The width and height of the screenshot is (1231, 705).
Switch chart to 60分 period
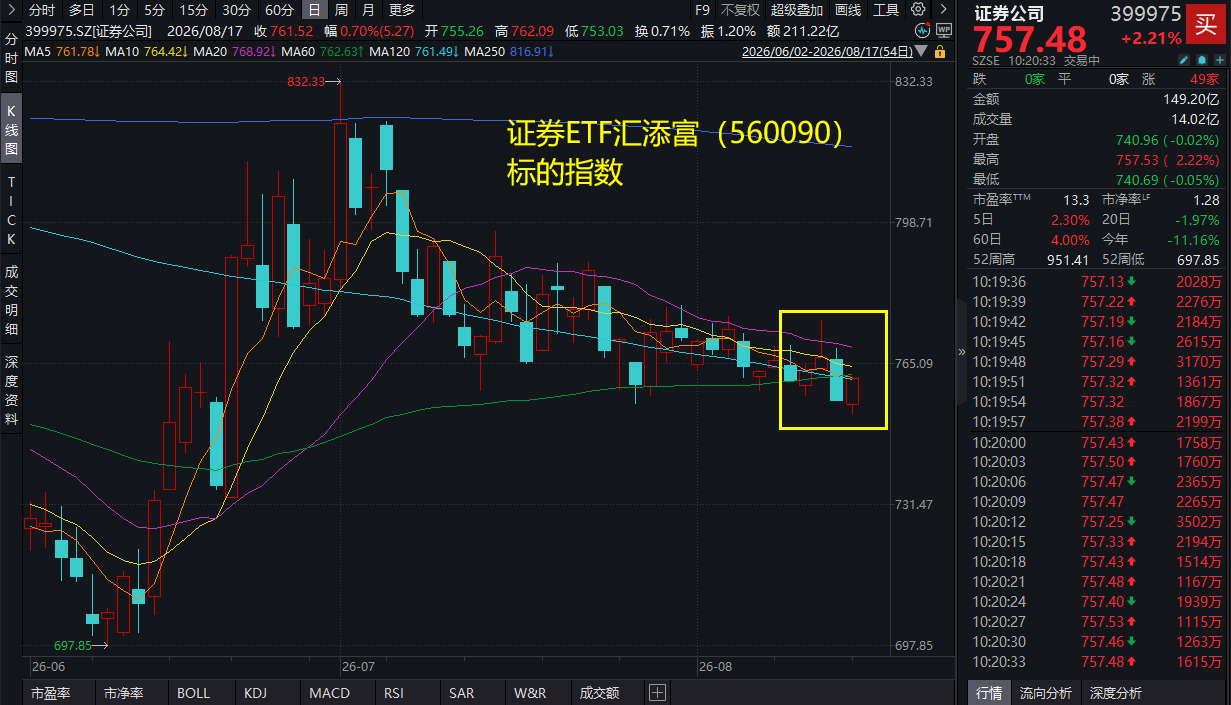click(x=279, y=10)
